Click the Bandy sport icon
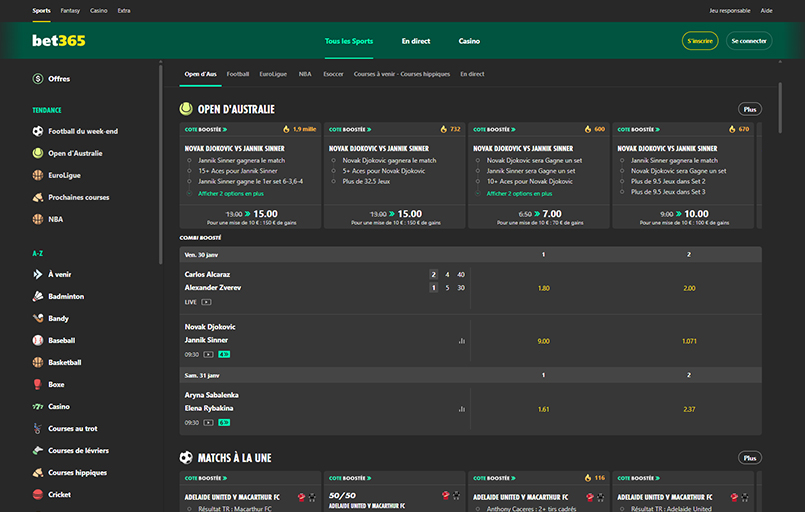The image size is (805, 512). tap(37, 318)
